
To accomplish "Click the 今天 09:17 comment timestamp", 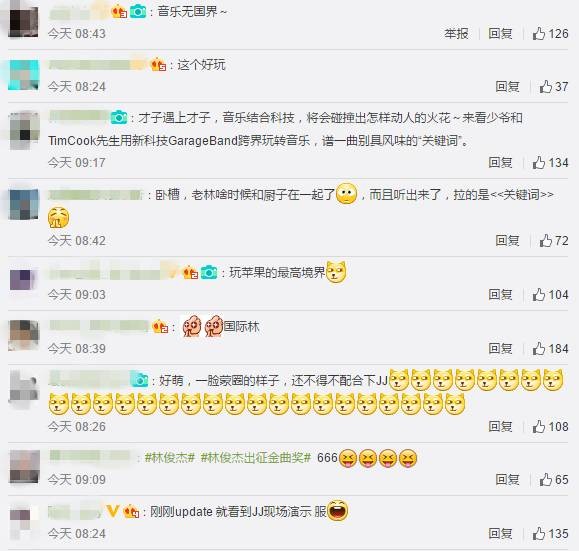I will (77, 162).
